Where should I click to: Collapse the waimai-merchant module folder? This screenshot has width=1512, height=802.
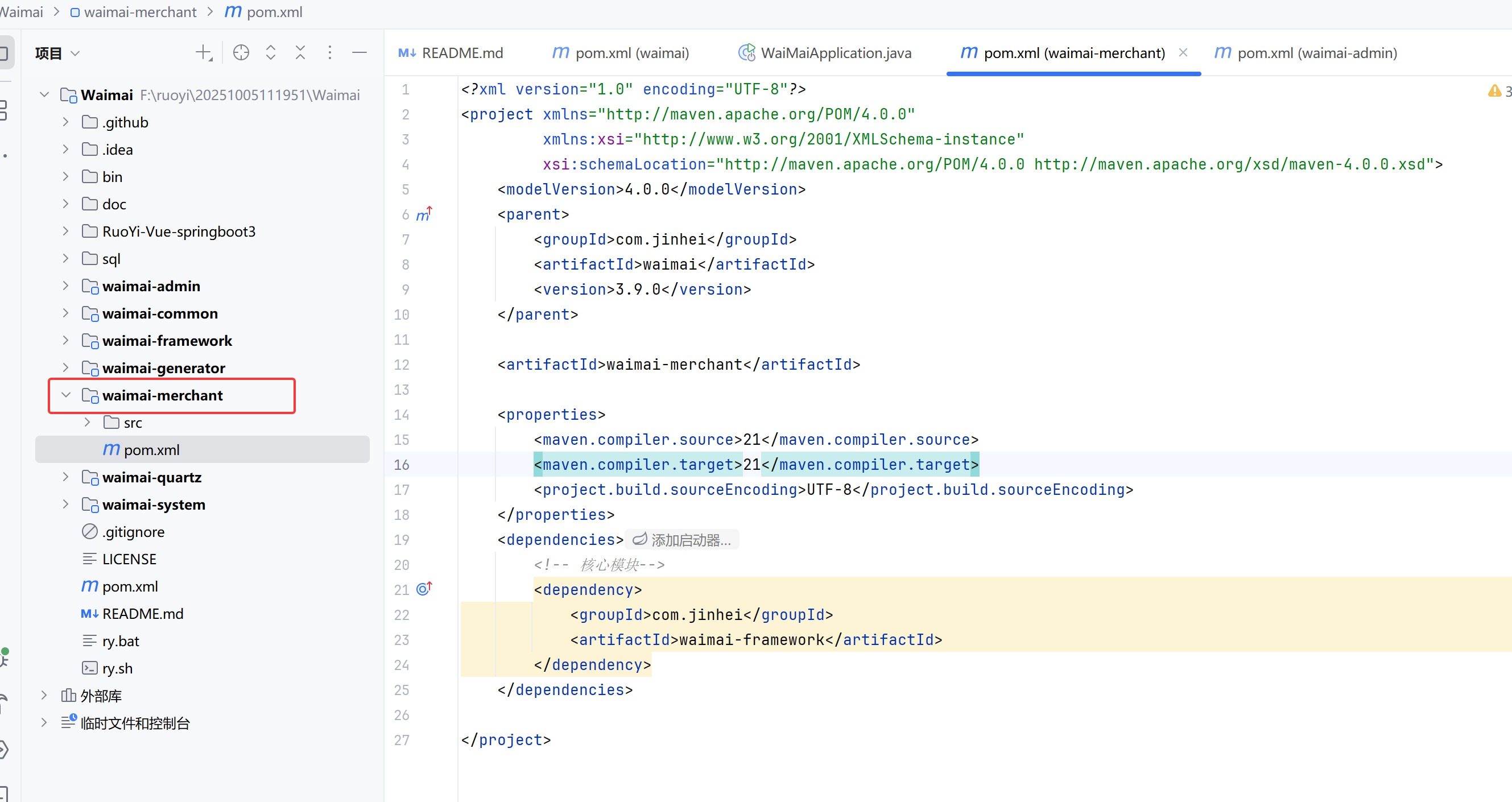click(x=66, y=395)
